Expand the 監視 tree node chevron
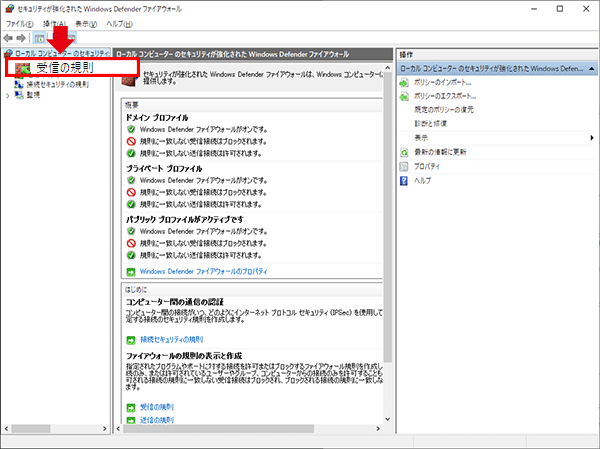Image resolution: width=600 pixels, height=449 pixels. point(8,96)
